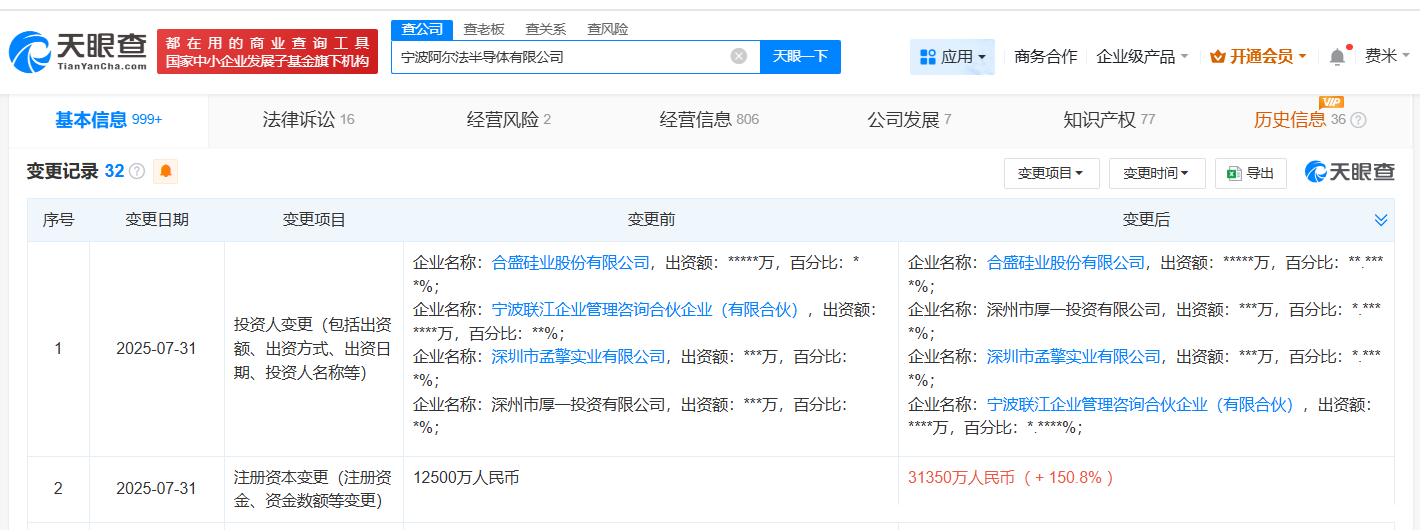1420x530 pixels.
Task: Expand the 变更项目 filter dropdown
Action: (x=1051, y=173)
